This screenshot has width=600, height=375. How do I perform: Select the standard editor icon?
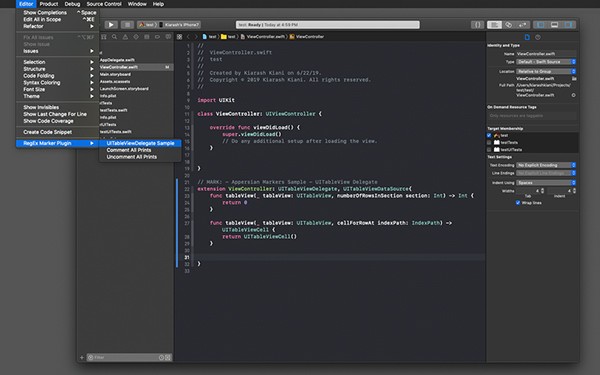coord(494,25)
